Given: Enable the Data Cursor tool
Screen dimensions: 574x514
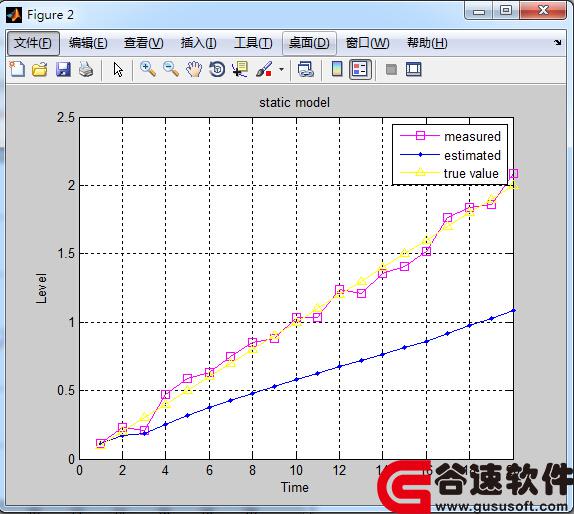Looking at the screenshot, I should point(240,69).
